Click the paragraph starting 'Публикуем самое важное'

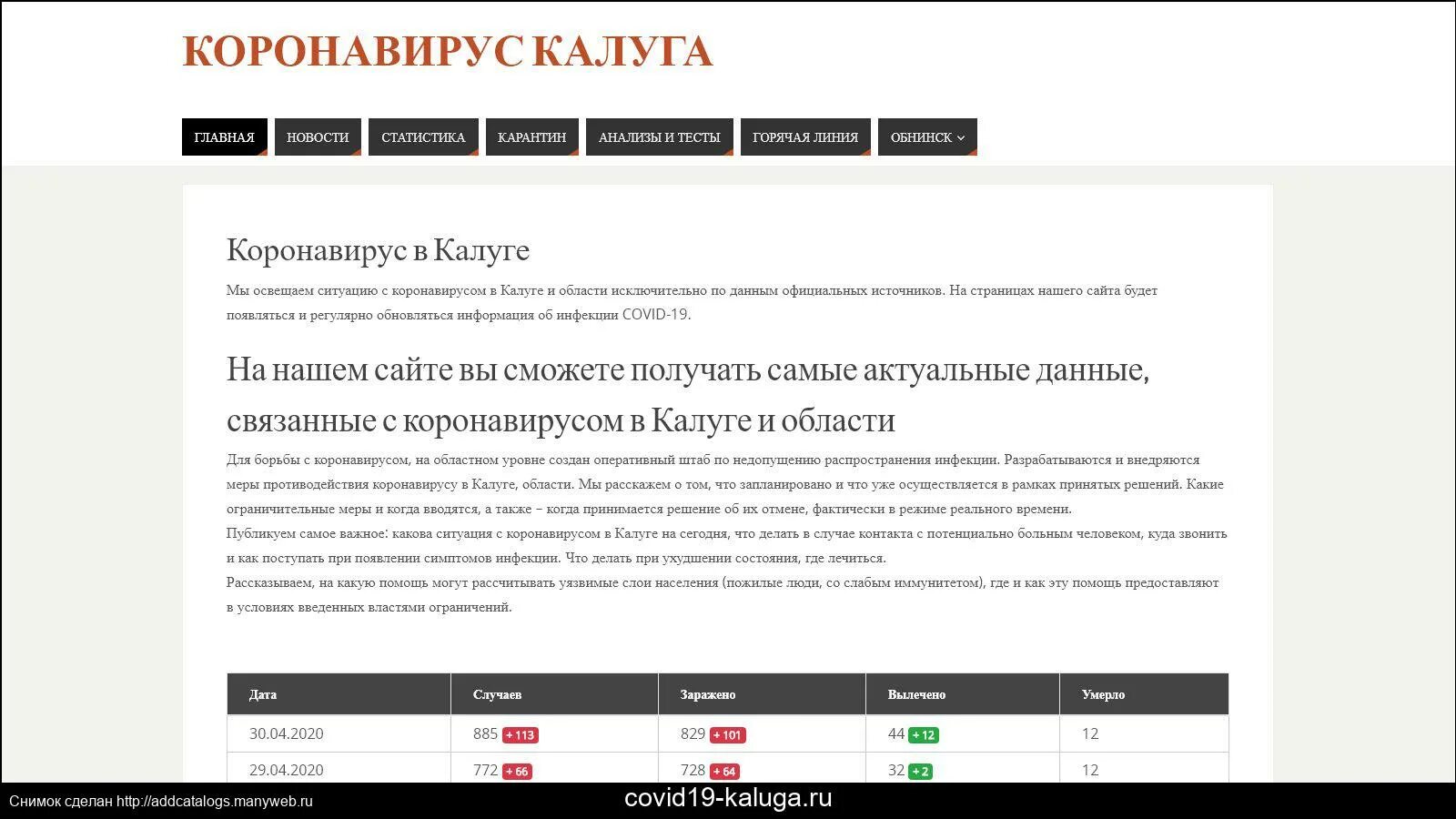[x=727, y=545]
